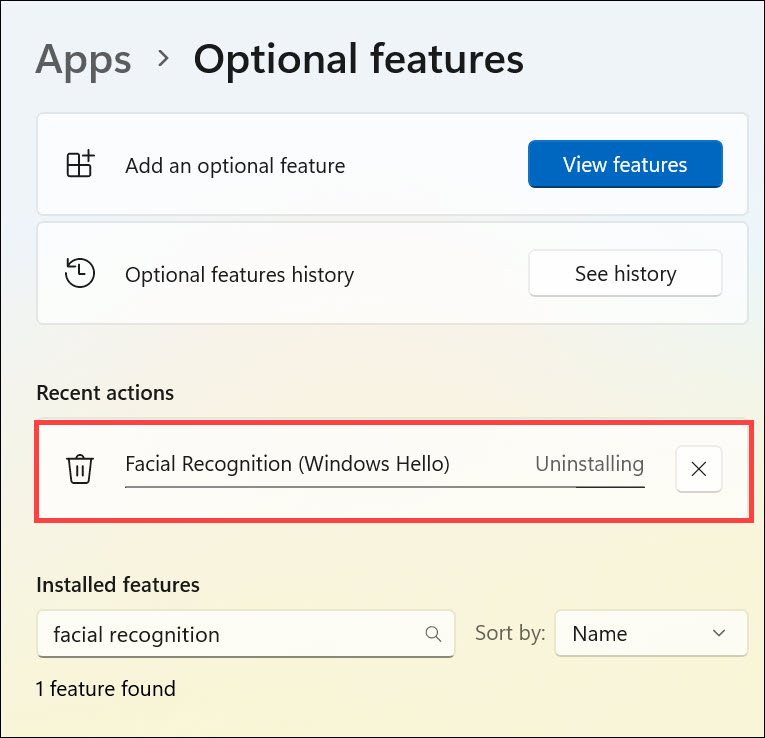Image resolution: width=765 pixels, height=738 pixels.
Task: Click the Optional features history clock icon
Action: pyautogui.click(x=80, y=273)
